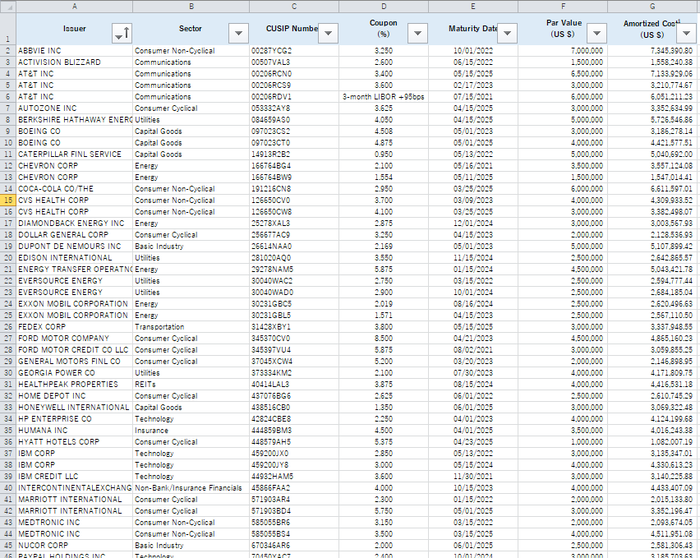Image resolution: width=700 pixels, height=558 pixels.
Task: Select the FEDEX CORP cell
Action: tap(75, 327)
